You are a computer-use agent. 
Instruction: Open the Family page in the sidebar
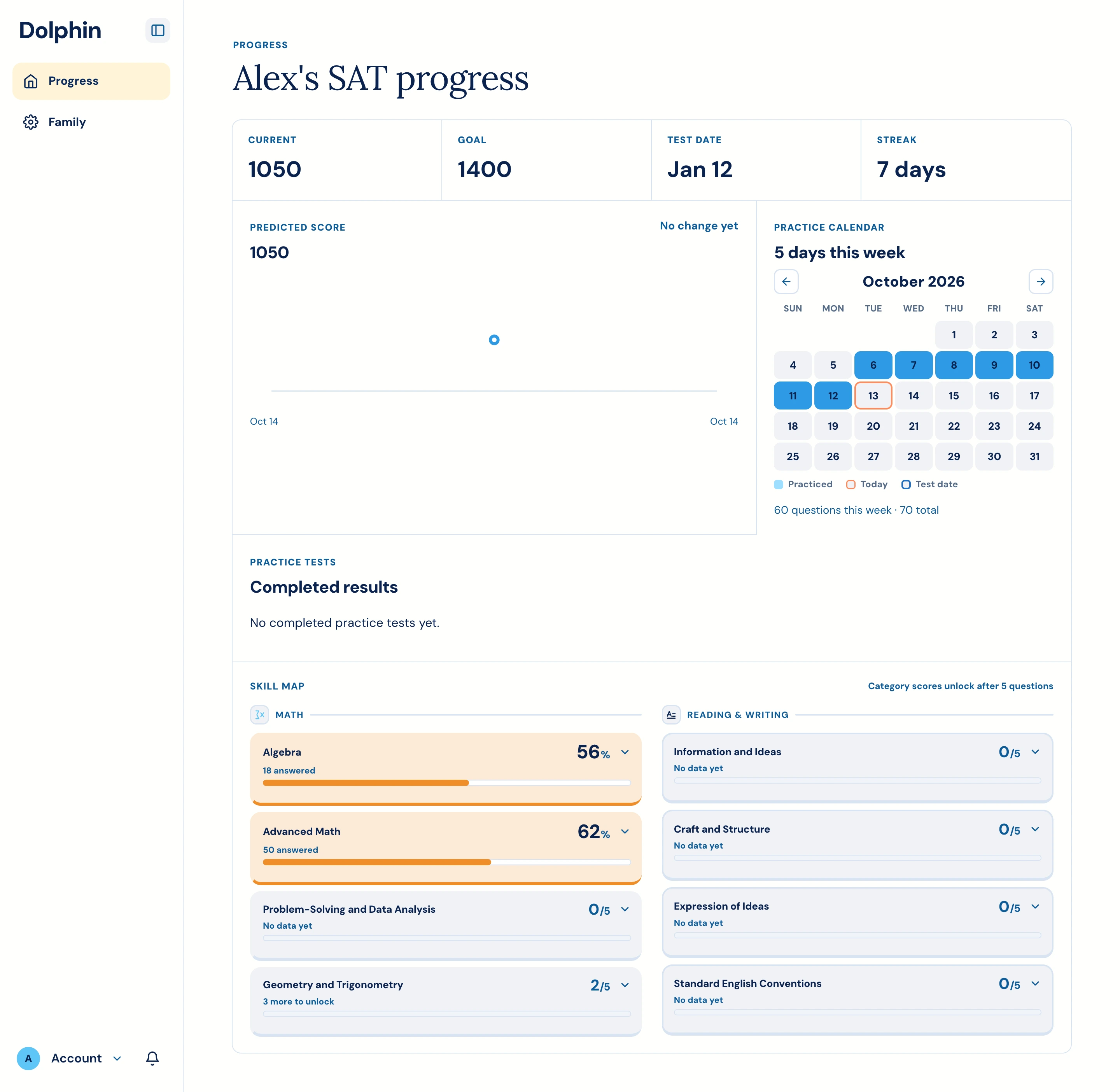coord(91,122)
